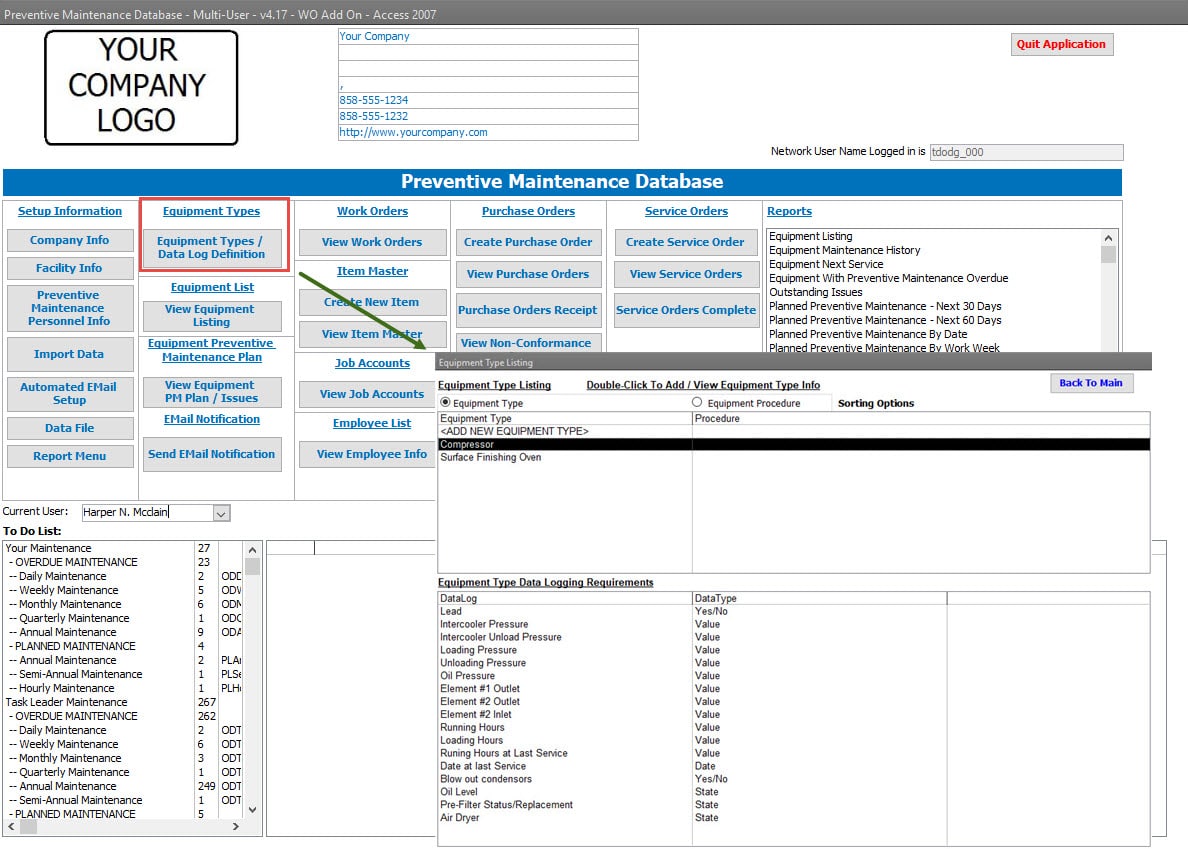1188x849 pixels.
Task: Select Your Maintenance to-do row
Action: pyautogui.click(x=123, y=548)
